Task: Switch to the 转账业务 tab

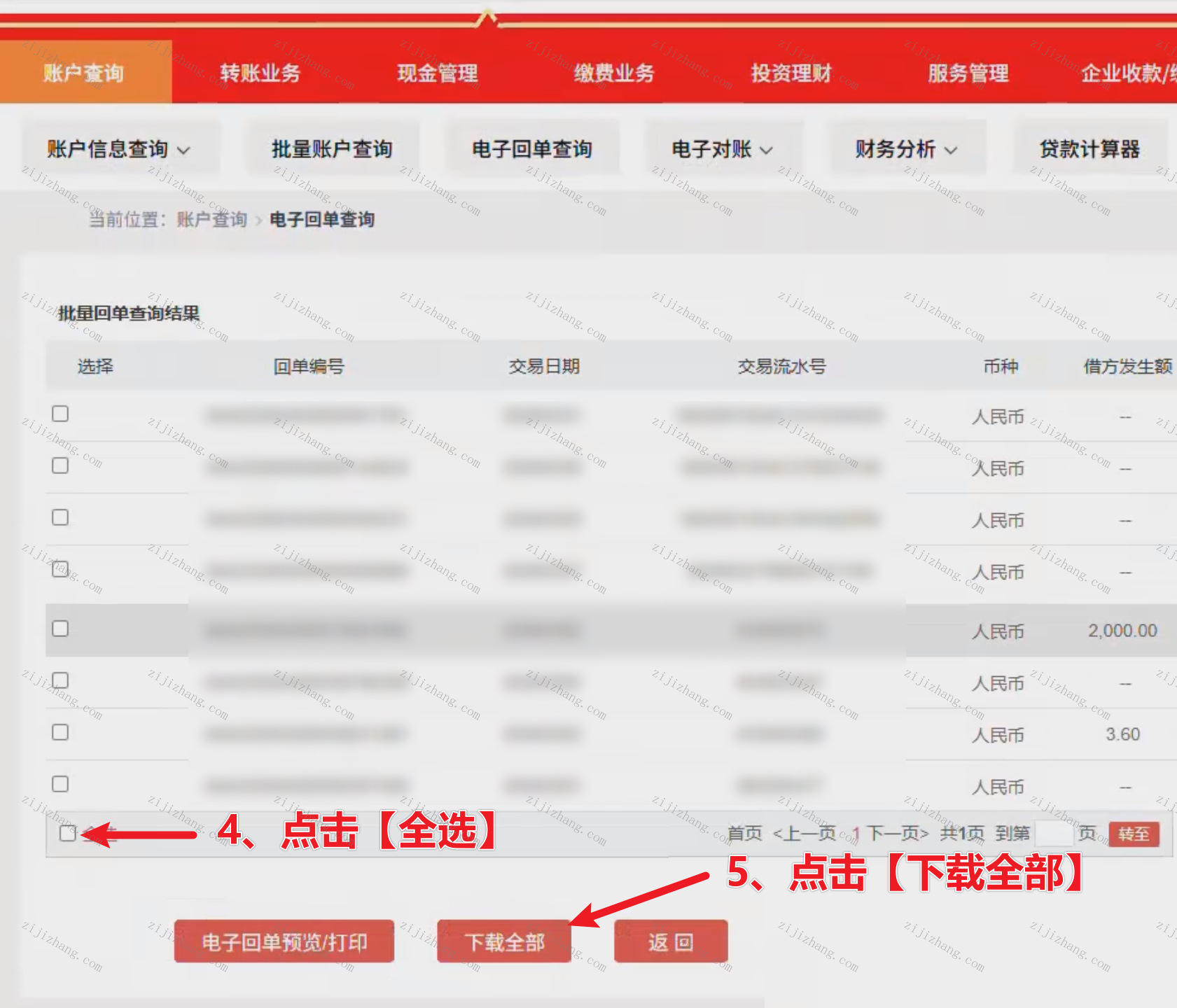Action: (x=260, y=73)
